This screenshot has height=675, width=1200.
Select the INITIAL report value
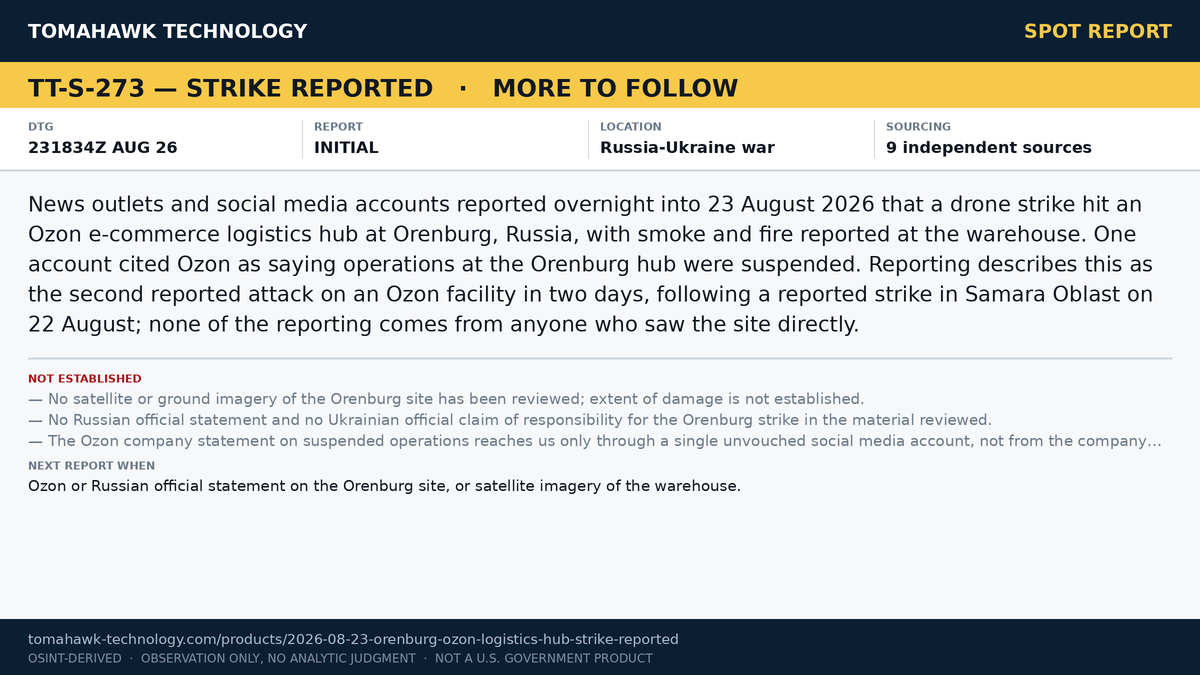click(346, 147)
